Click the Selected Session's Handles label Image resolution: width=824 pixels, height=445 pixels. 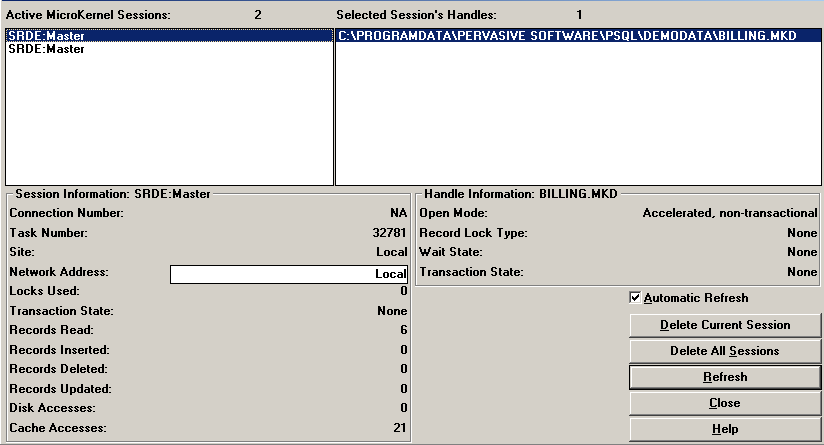point(416,15)
